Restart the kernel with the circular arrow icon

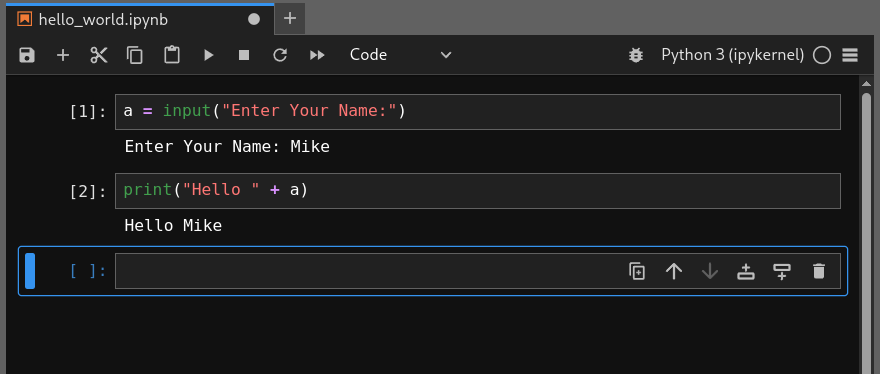pyautogui.click(x=280, y=55)
